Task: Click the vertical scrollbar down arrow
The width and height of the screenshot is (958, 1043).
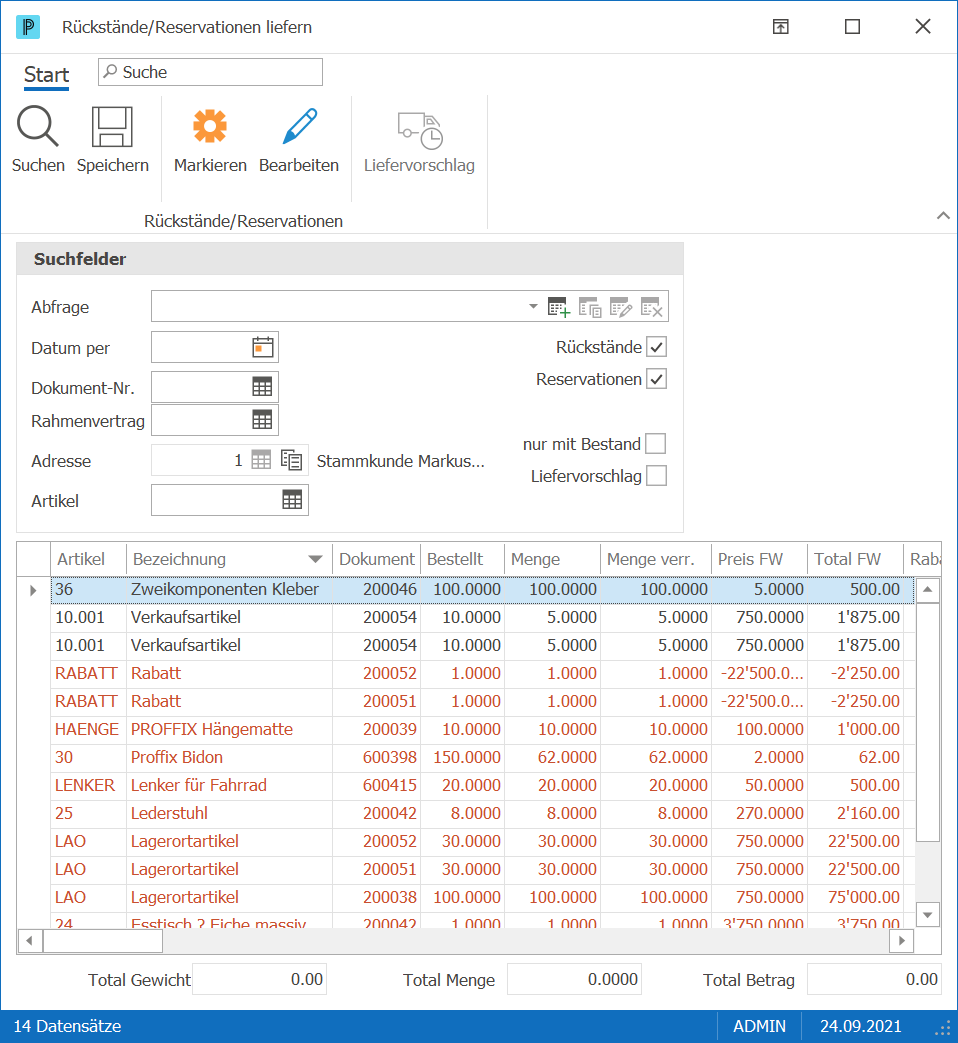Action: pyautogui.click(x=927, y=915)
